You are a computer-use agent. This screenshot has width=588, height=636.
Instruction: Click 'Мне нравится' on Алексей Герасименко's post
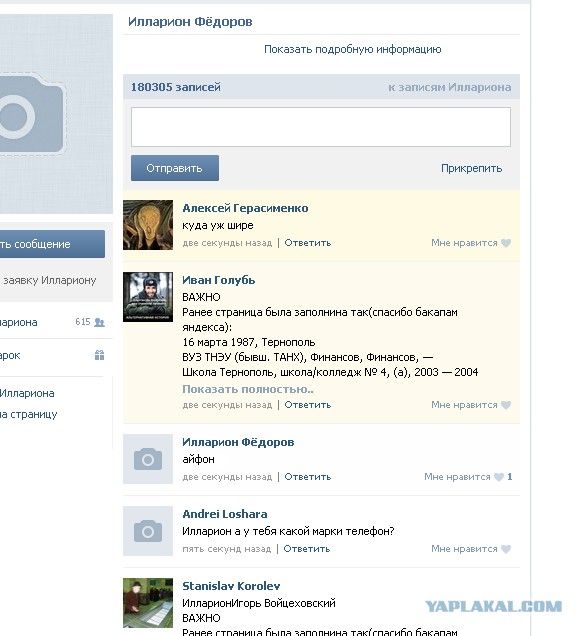tap(464, 243)
